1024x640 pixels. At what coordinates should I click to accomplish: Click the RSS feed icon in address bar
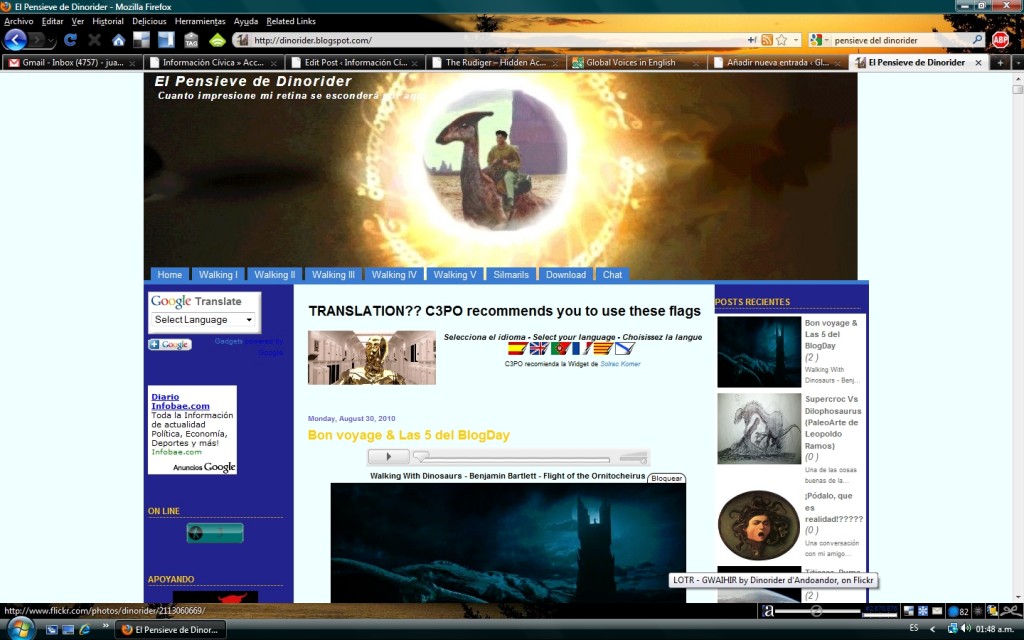(x=767, y=40)
